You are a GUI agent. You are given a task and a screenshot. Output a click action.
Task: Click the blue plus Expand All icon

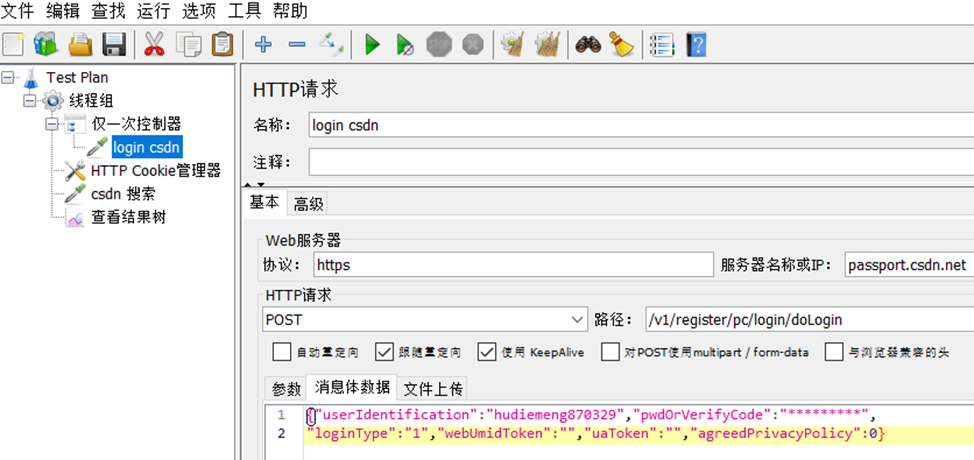click(264, 44)
